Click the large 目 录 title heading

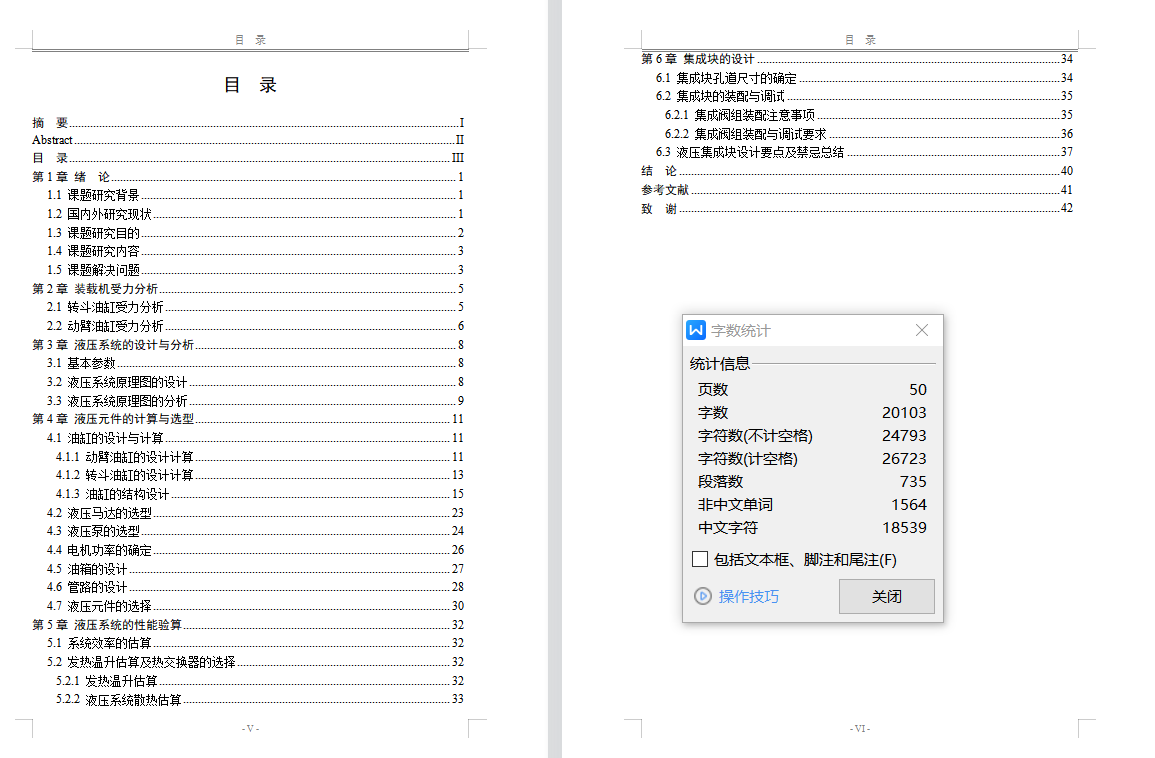pos(250,85)
